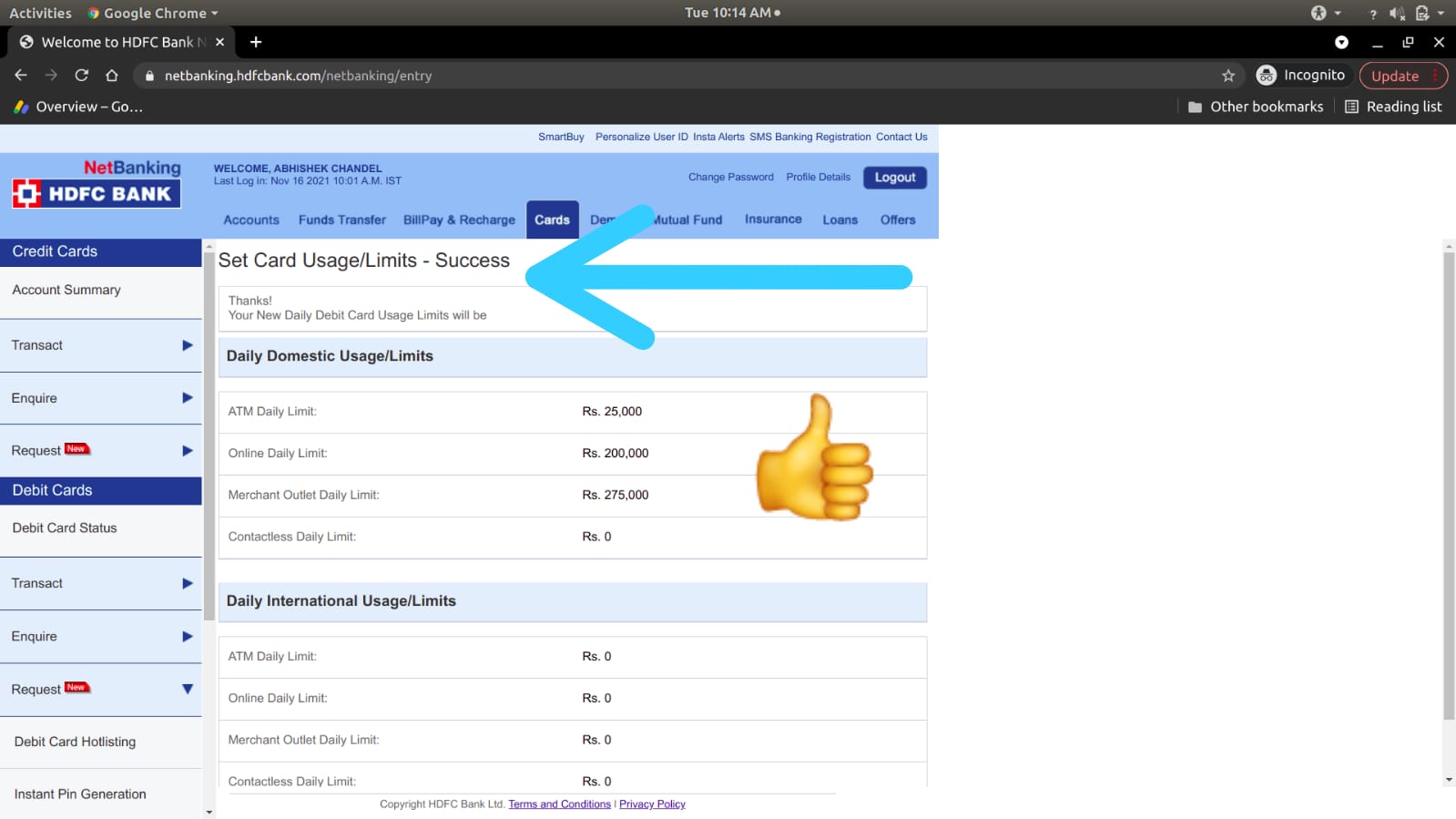The height and width of the screenshot is (819, 1456).
Task: Click Daily International Usage/Limits heading
Action: 341,601
